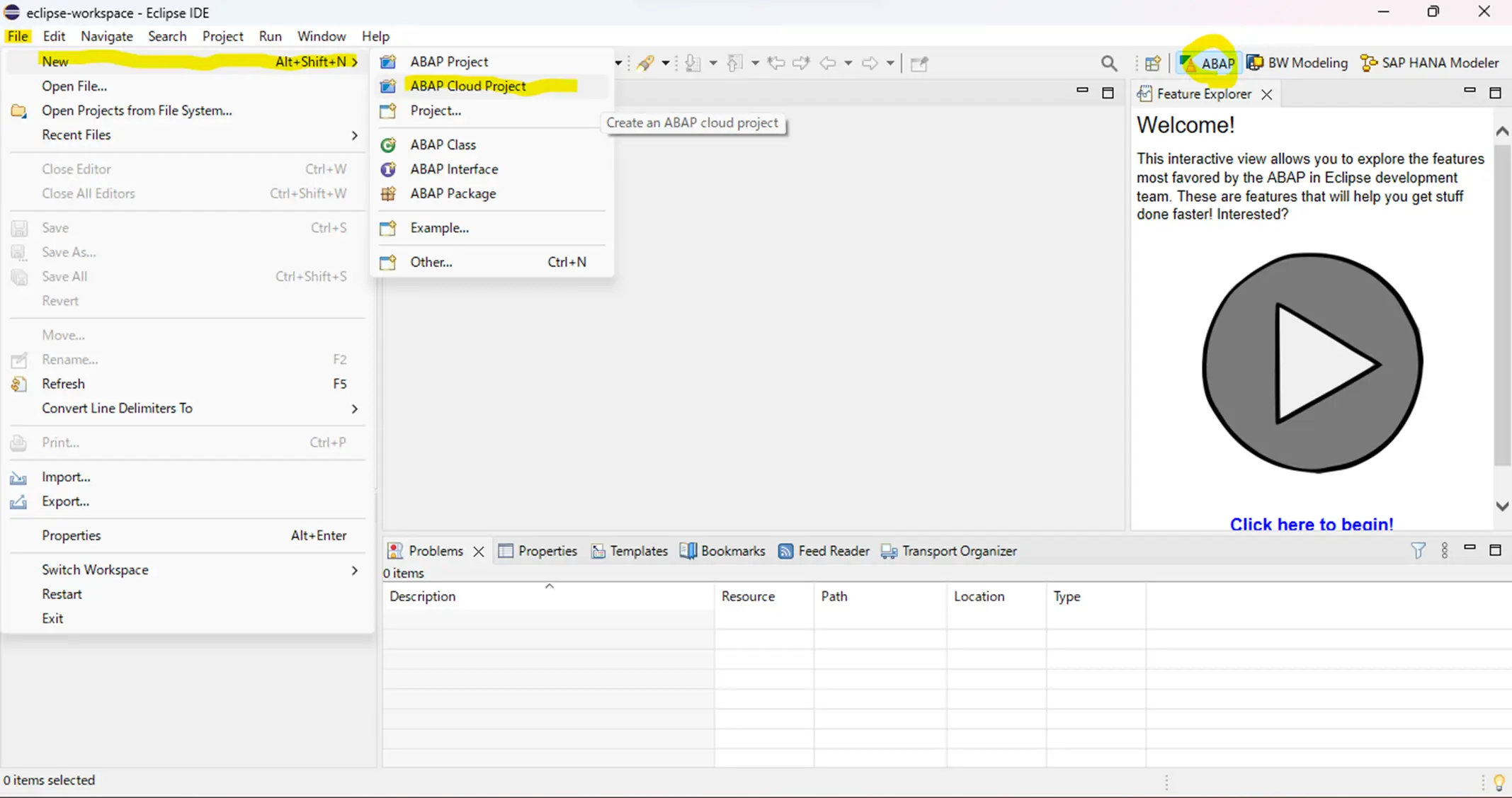Switch to the Transport Organizer tab
Image resolution: width=1512 pixels, height=798 pixels.
pyautogui.click(x=949, y=551)
